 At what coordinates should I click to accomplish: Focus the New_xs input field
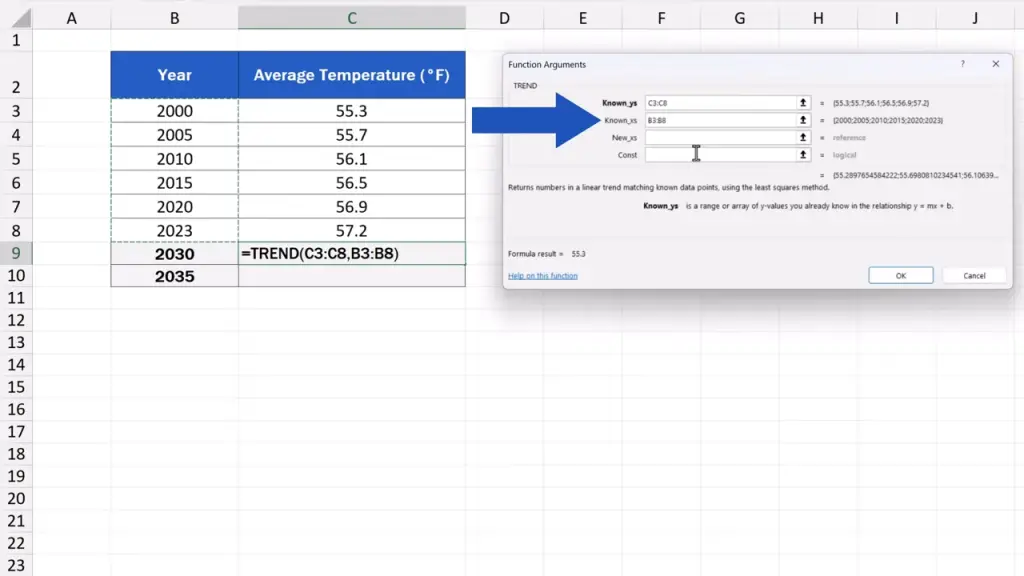tap(719, 137)
